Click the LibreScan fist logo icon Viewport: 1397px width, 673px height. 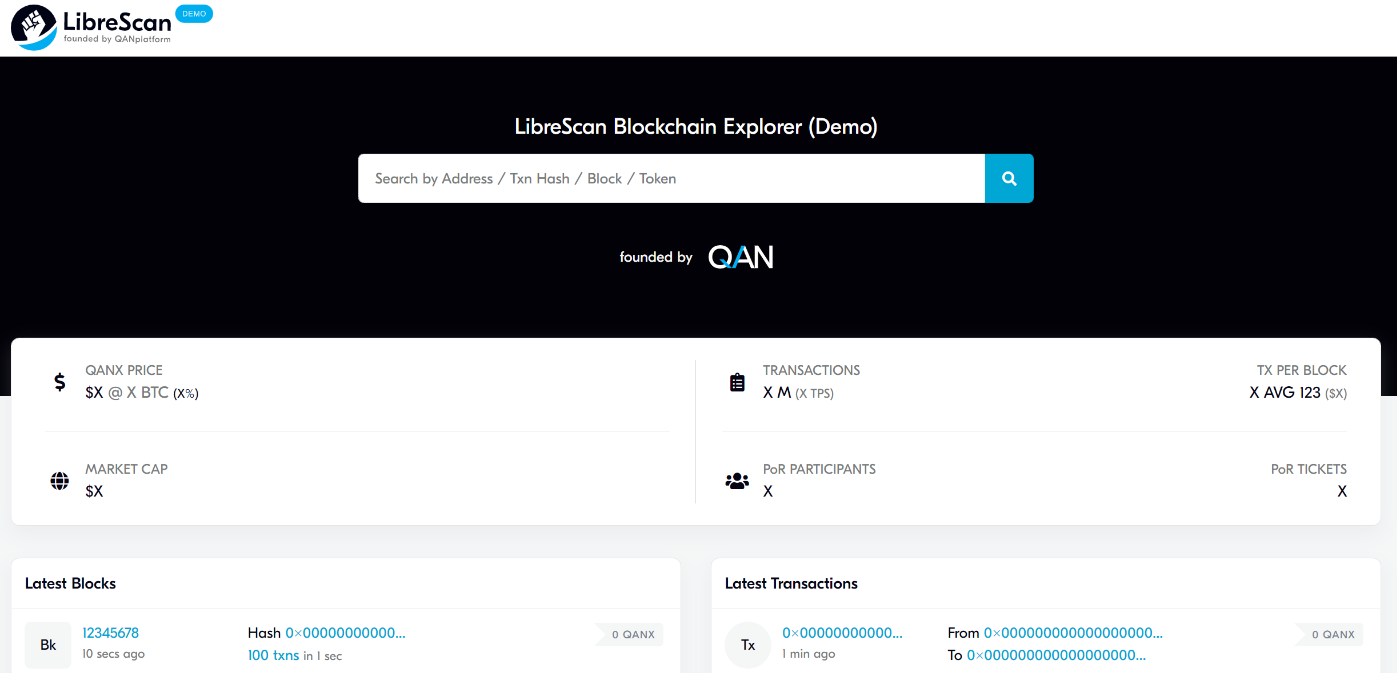pyautogui.click(x=34, y=27)
